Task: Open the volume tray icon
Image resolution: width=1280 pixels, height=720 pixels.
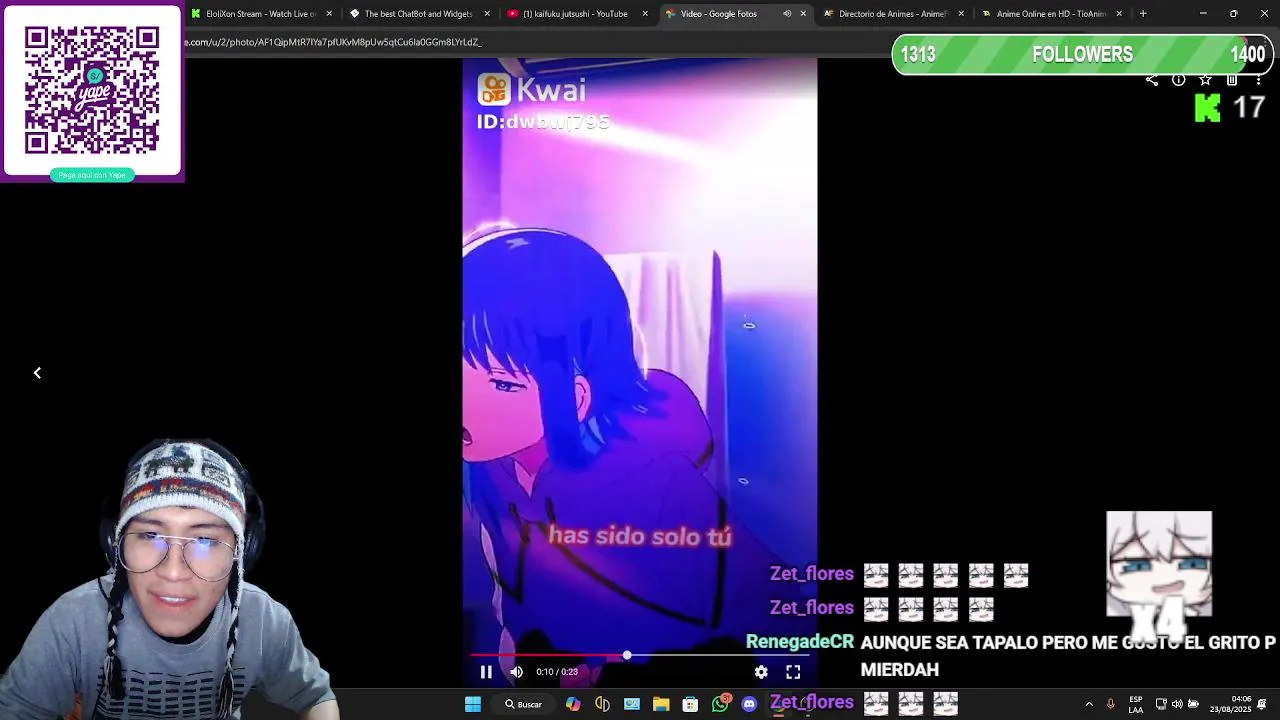Action: pyautogui.click(x=1177, y=704)
